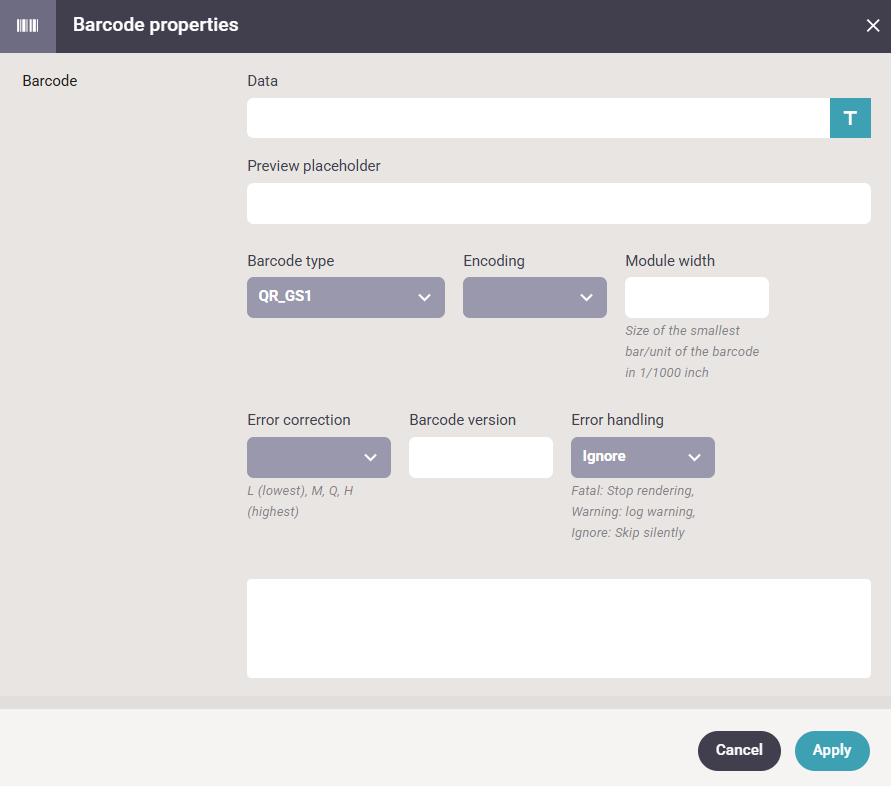Focus the Data input field
This screenshot has width=891, height=786.
538,118
